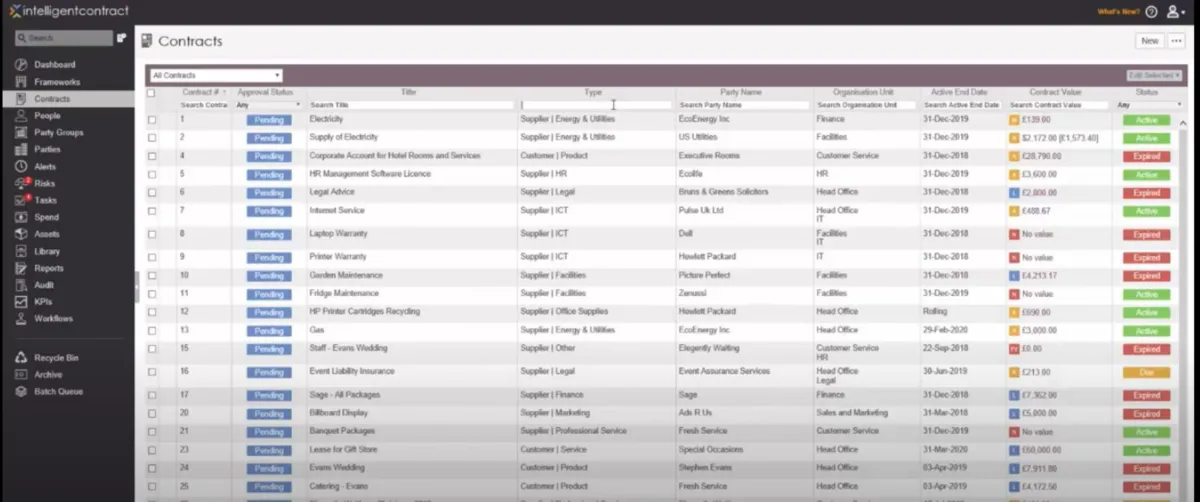Select checkbox for contract 16 Event Liability Insurance
Viewport: 1200px width, 502px height.
click(x=152, y=373)
